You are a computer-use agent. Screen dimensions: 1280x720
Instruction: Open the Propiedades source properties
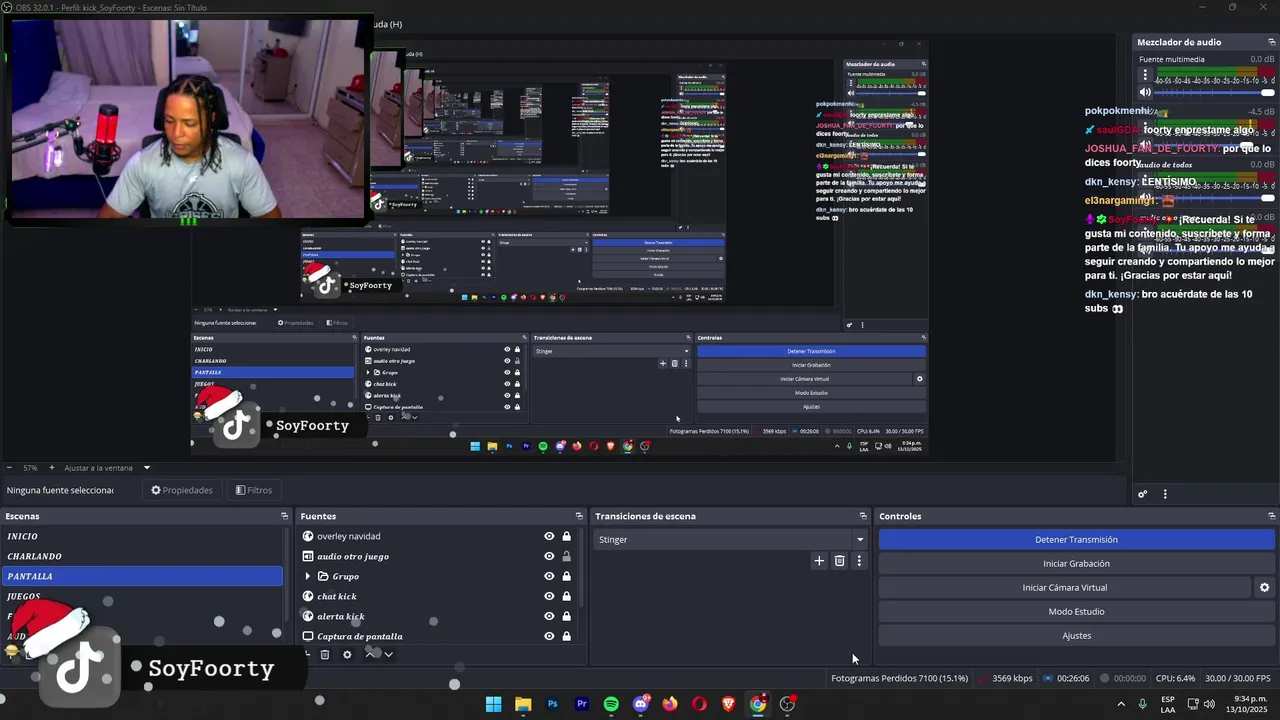point(182,490)
